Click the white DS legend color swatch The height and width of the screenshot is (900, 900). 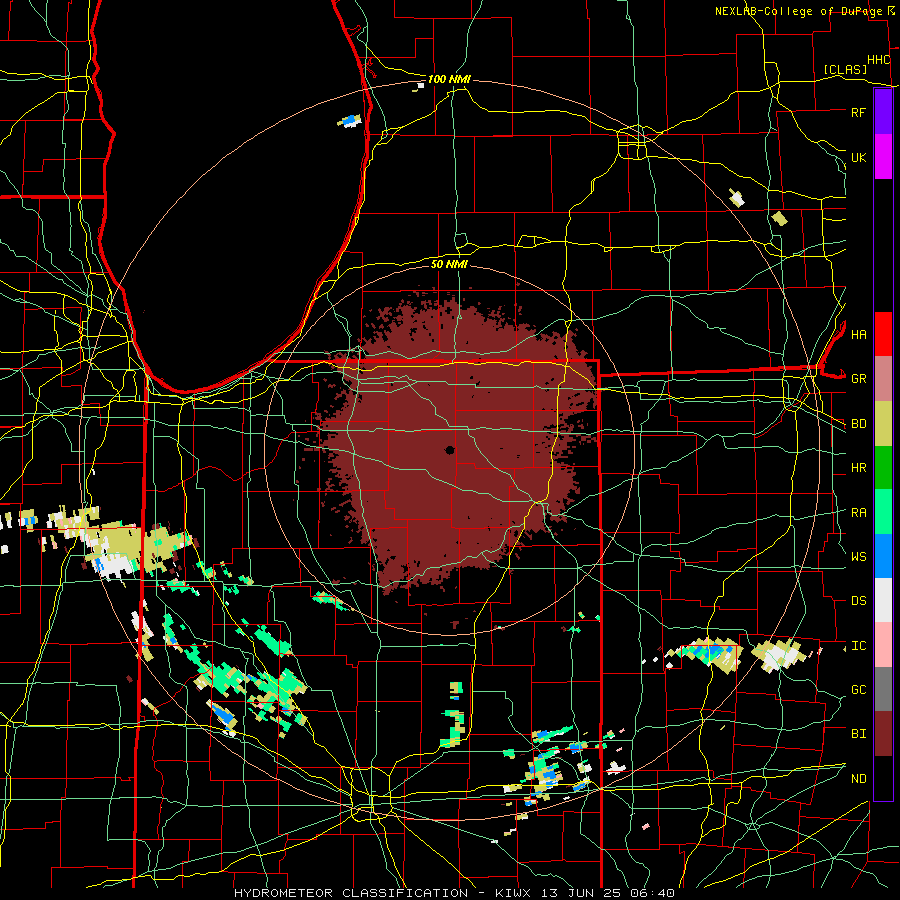click(883, 600)
